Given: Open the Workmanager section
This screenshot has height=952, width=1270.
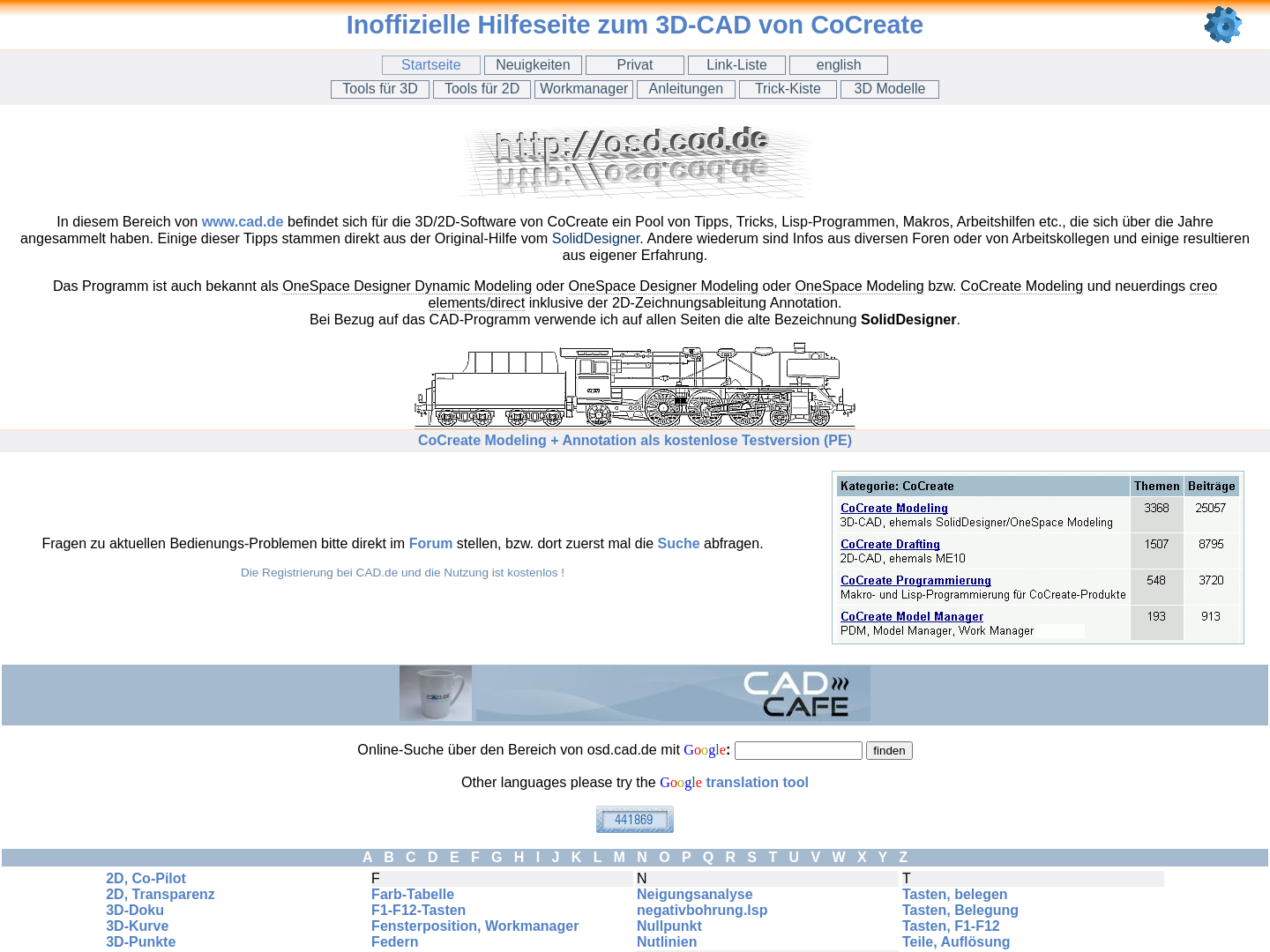Looking at the screenshot, I should 584,89.
